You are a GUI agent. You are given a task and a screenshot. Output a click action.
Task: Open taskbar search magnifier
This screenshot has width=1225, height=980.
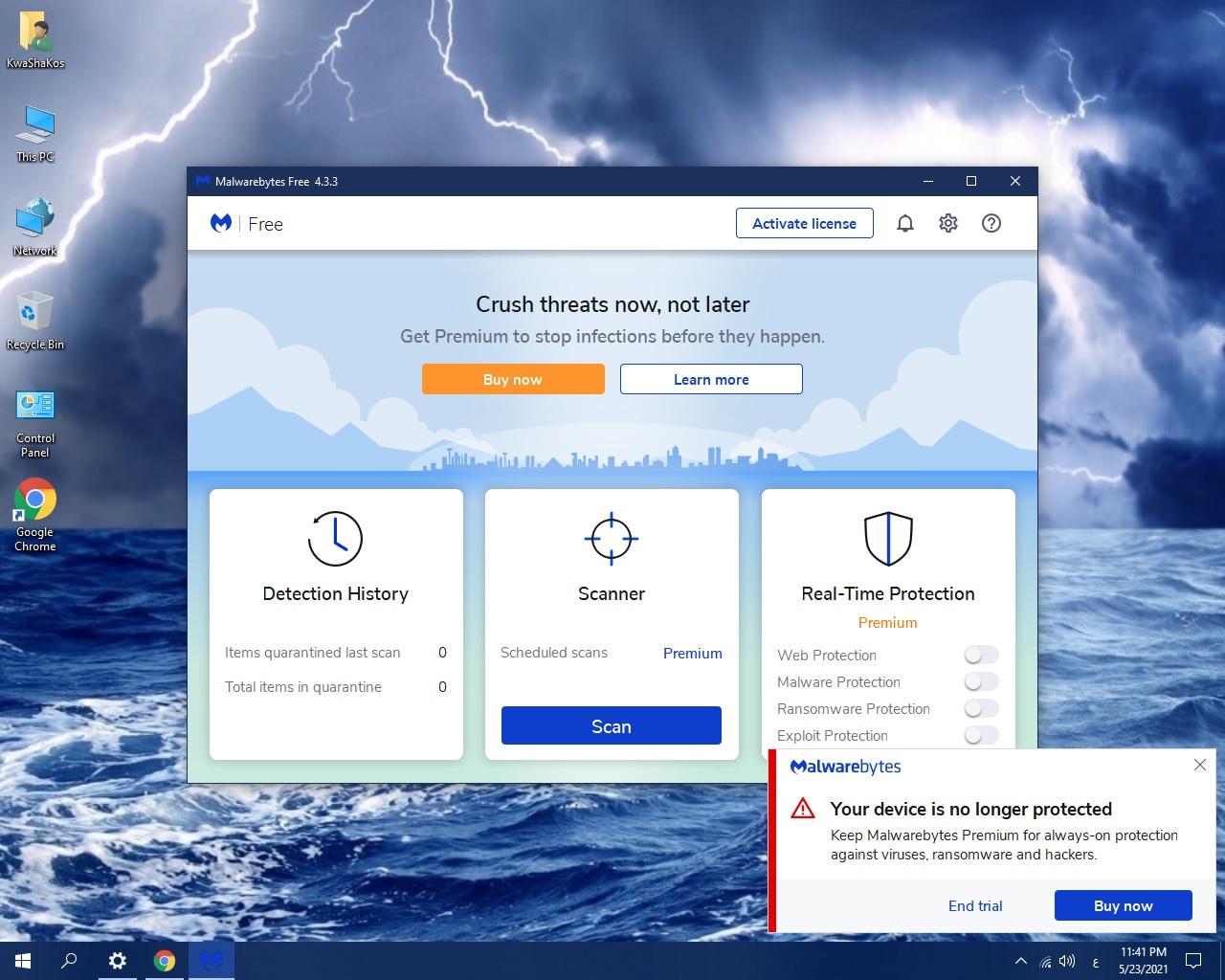pos(69,961)
